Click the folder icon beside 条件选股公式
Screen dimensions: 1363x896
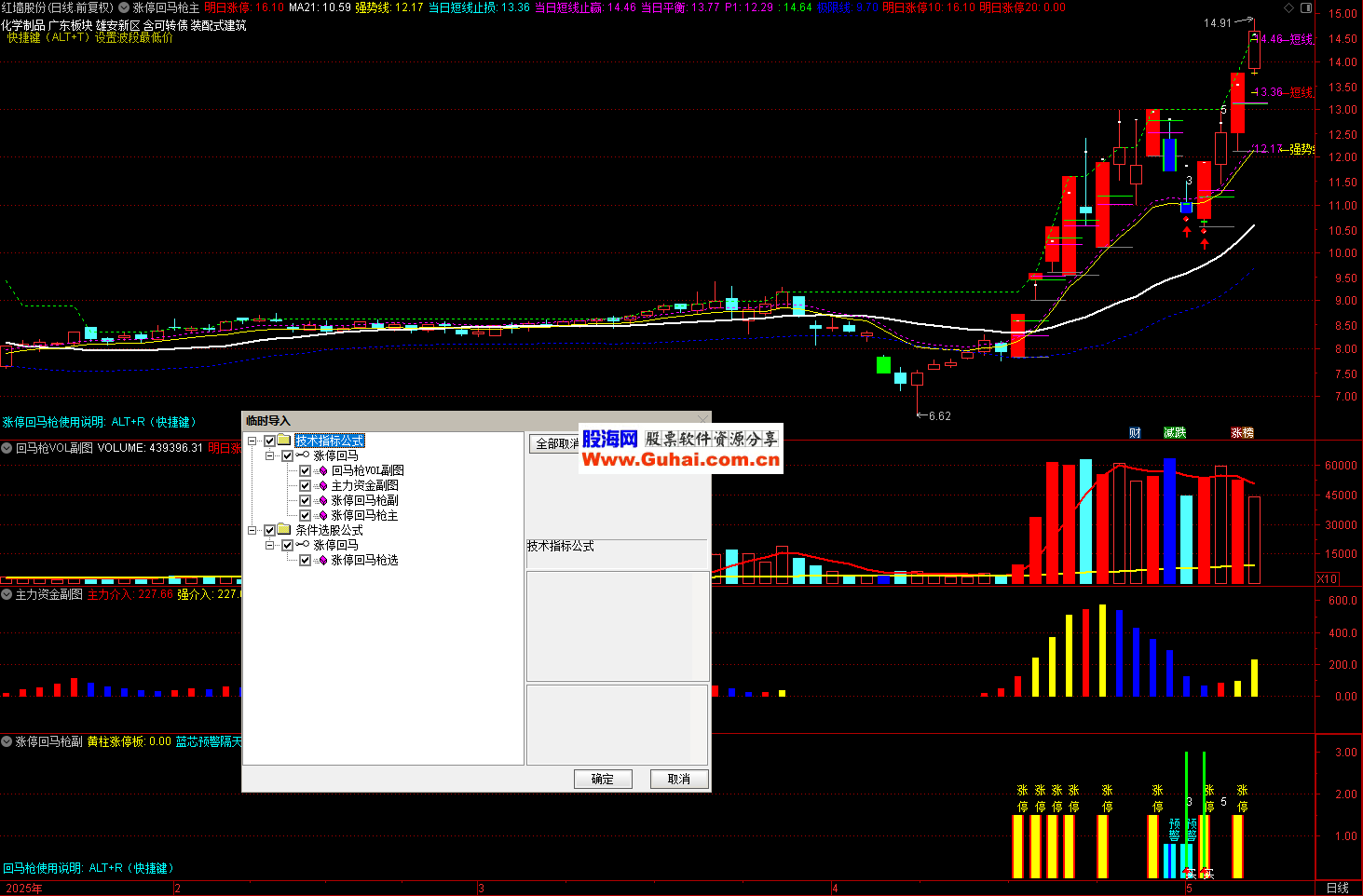(284, 530)
